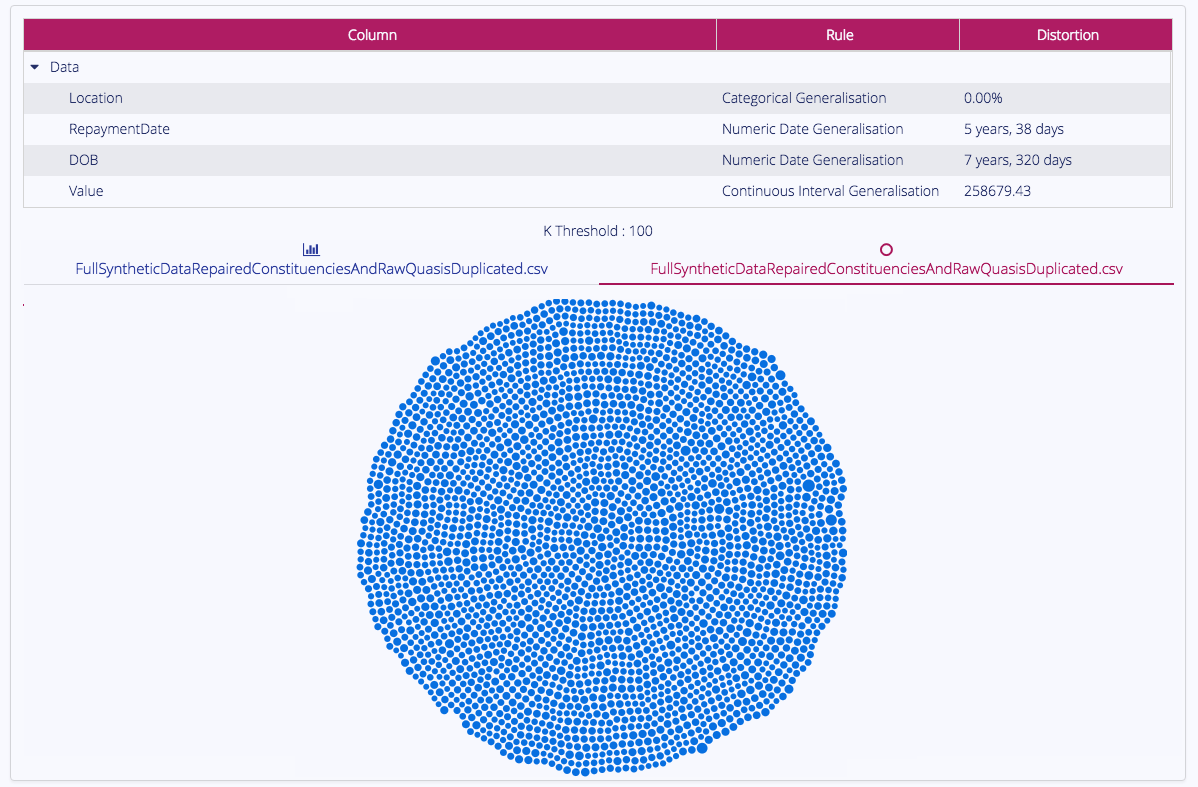Screen dimensions: 1198x787
Task: Click the 258679.43 distortion value
Action: (997, 191)
